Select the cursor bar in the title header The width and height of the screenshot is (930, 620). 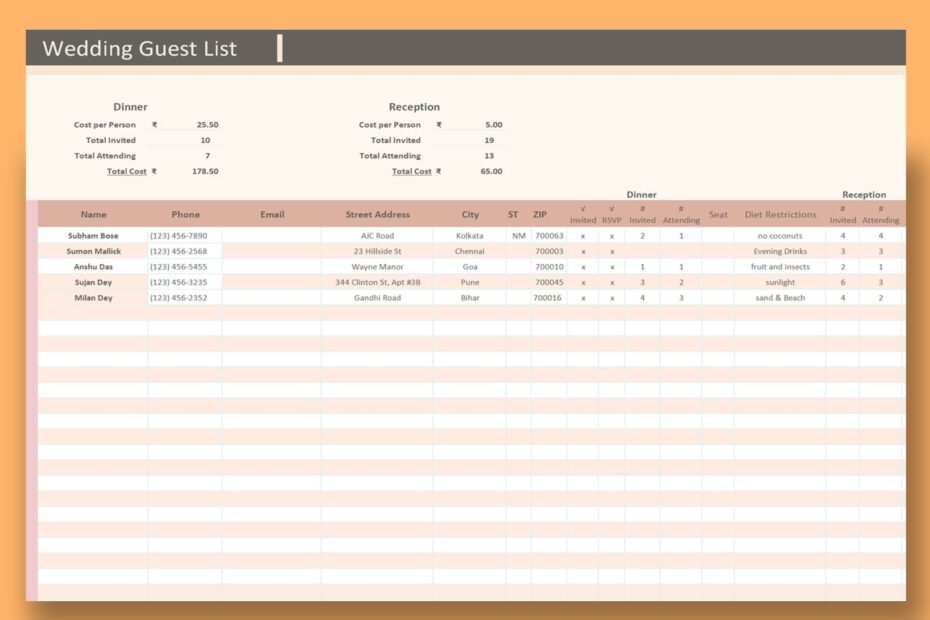(281, 47)
